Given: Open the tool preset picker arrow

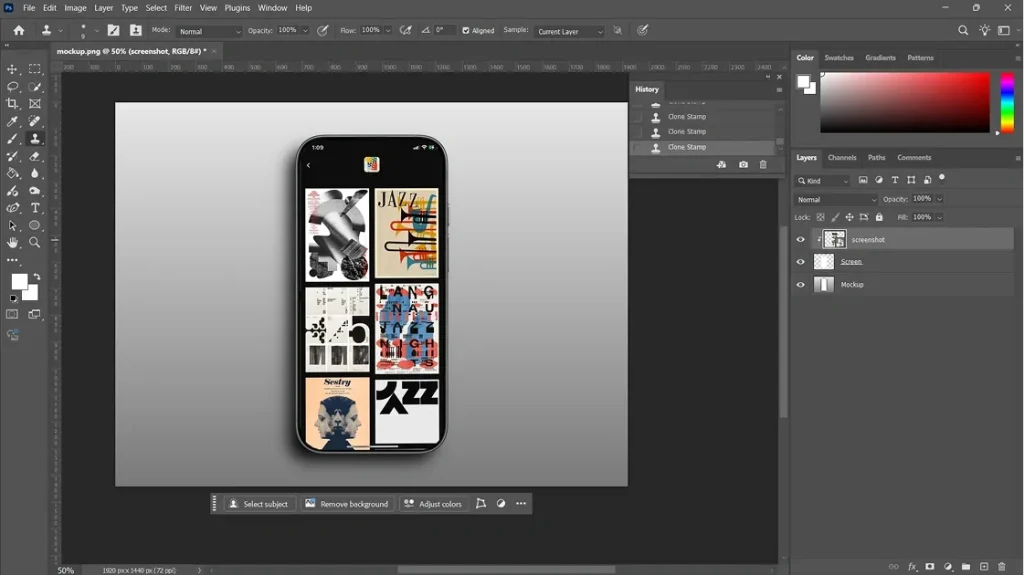Looking at the screenshot, I should point(61,31).
